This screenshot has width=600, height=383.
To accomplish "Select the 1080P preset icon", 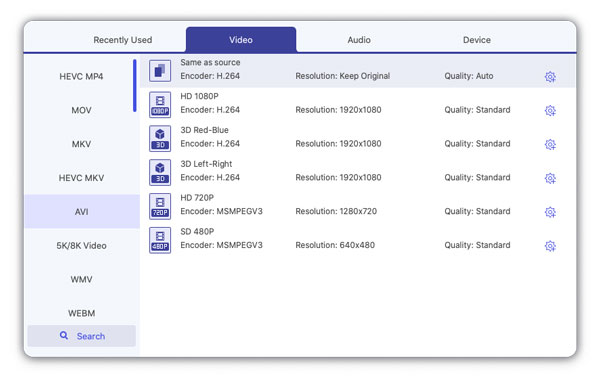I will pos(160,105).
